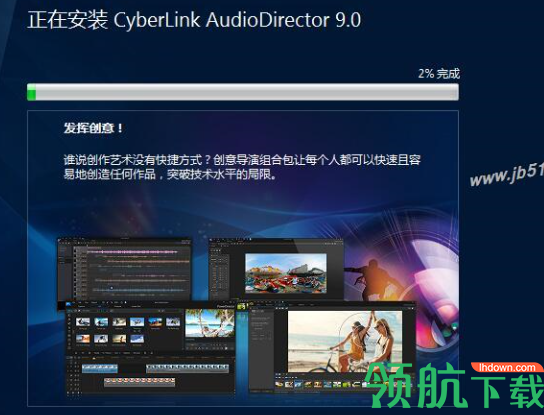Click the 360 panorama editor screenshot thumbnail
Screen dimensions: 544x415
[276, 269]
